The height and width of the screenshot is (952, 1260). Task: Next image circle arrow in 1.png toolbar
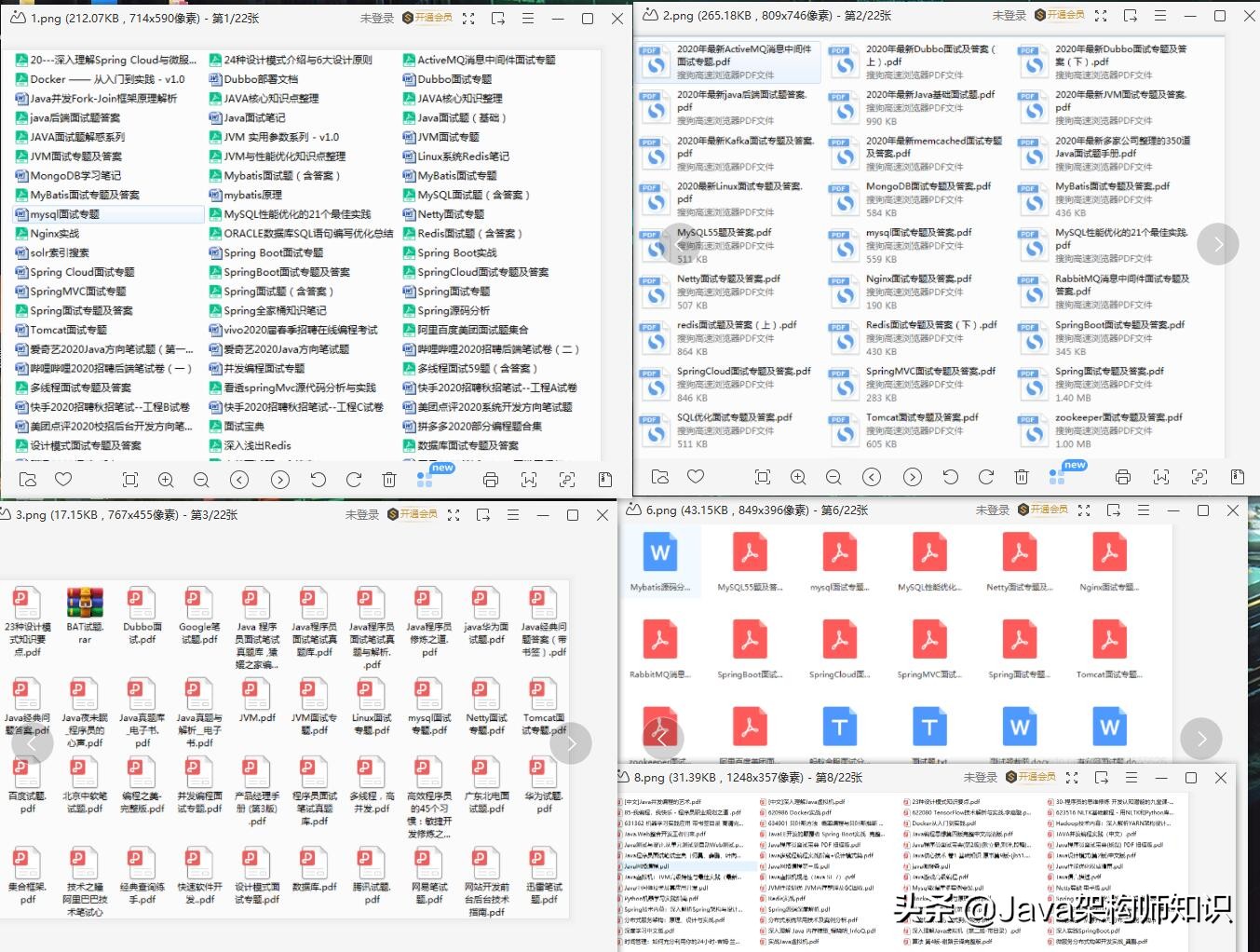click(x=280, y=480)
